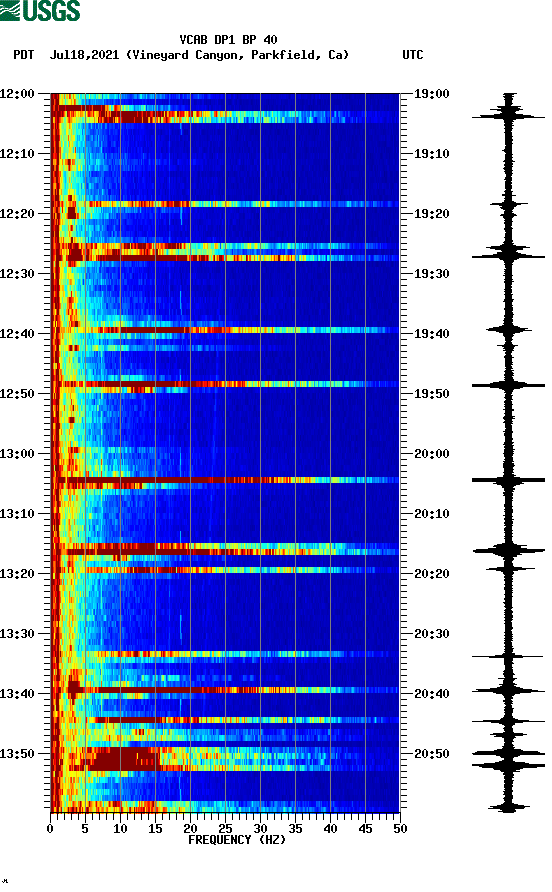Click the date "Jul18,2021"
This screenshot has width=552, height=892.
pyautogui.click(x=84, y=55)
